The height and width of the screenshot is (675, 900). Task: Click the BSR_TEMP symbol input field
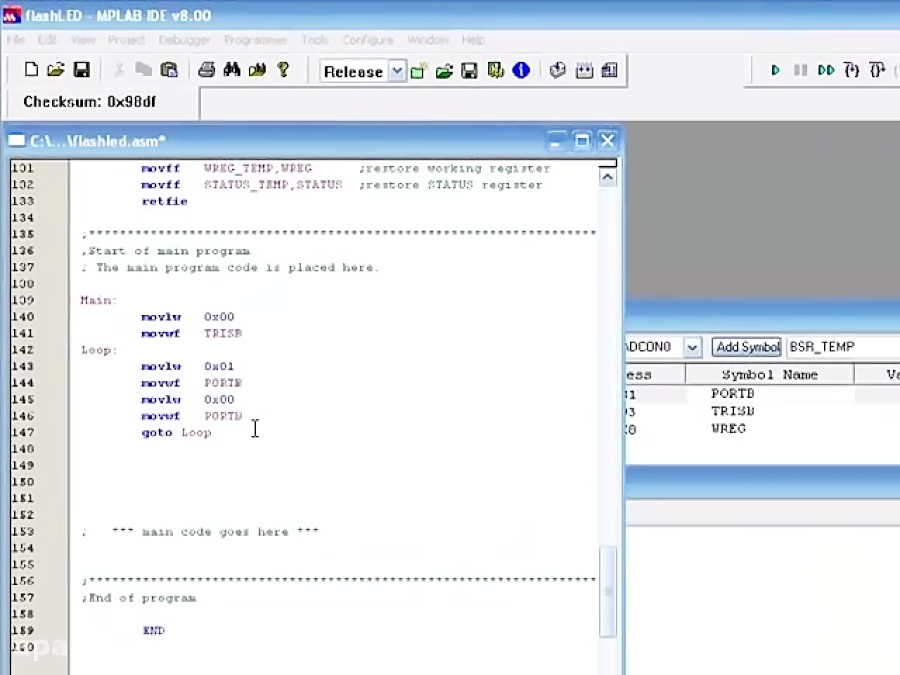pos(843,347)
